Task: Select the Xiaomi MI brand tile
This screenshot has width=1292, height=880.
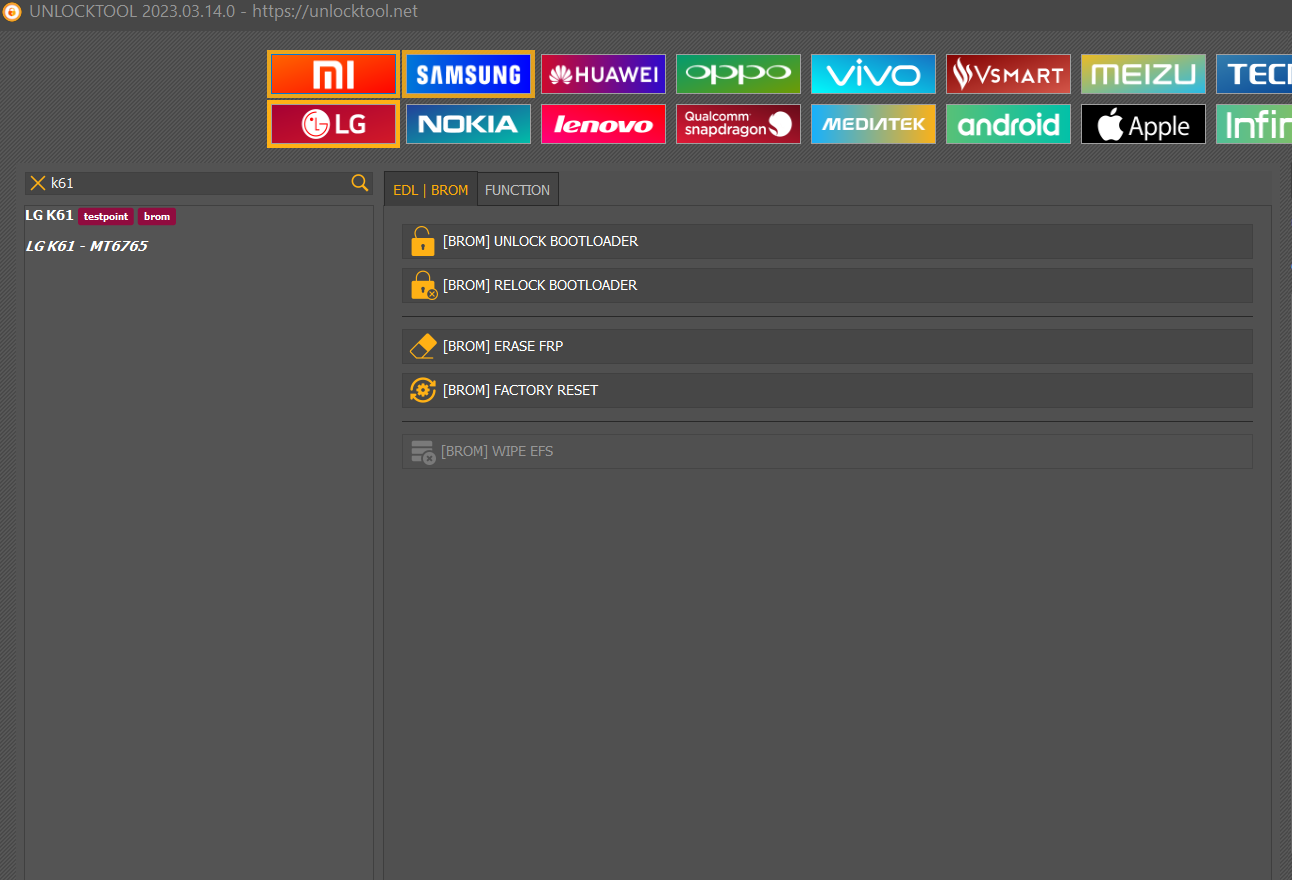Action: point(333,74)
